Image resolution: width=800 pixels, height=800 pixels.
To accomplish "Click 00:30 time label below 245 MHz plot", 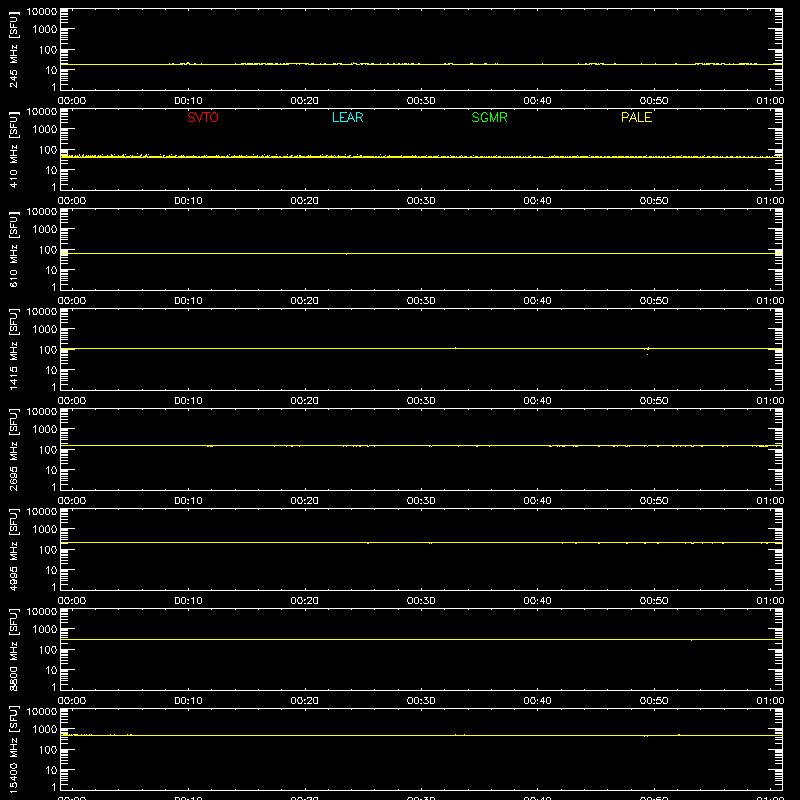I will [x=421, y=101].
